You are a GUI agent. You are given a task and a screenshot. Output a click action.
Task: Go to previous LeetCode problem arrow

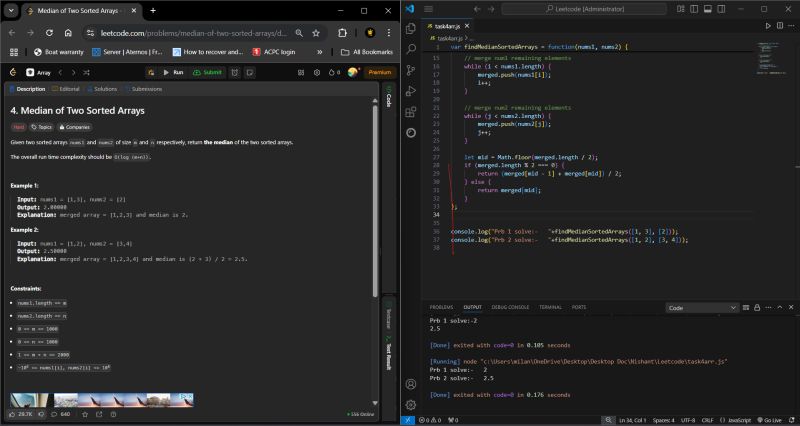point(60,72)
